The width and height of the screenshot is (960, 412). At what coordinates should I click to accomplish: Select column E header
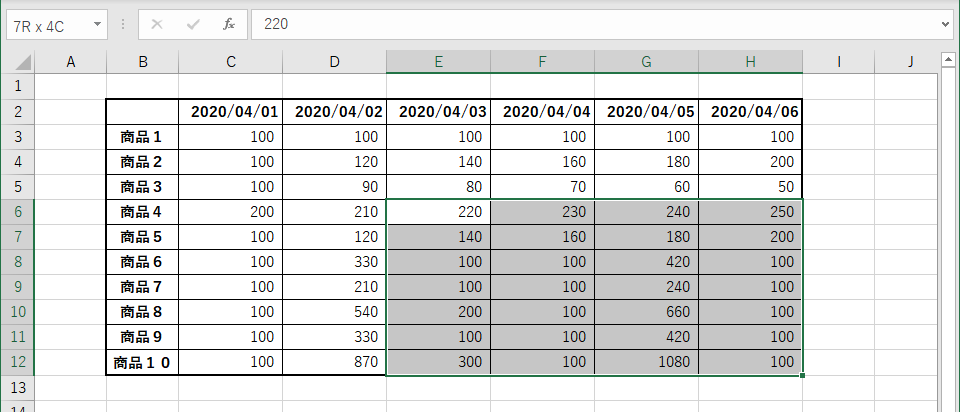438,62
